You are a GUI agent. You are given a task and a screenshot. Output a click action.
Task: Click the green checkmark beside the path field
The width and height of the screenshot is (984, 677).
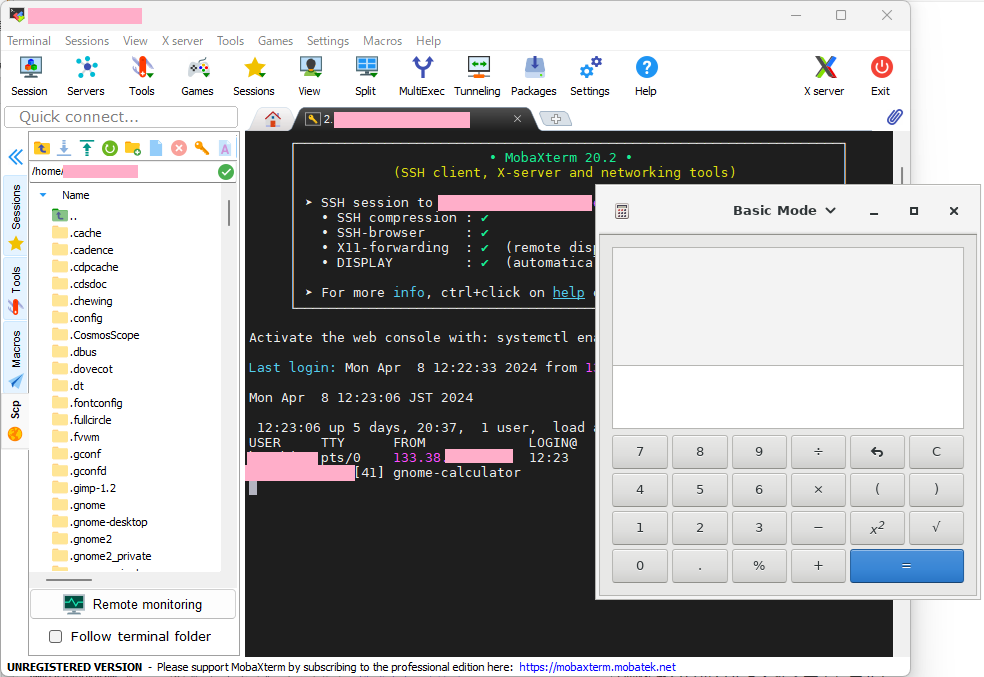pyautogui.click(x=226, y=172)
